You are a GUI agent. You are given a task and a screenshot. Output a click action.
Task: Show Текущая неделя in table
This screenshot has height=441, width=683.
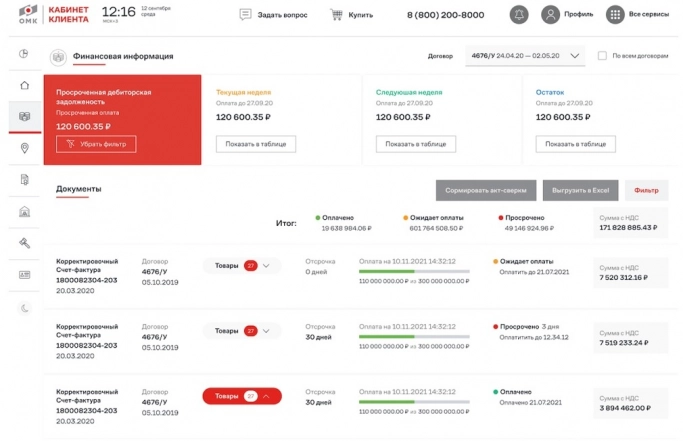(256, 144)
